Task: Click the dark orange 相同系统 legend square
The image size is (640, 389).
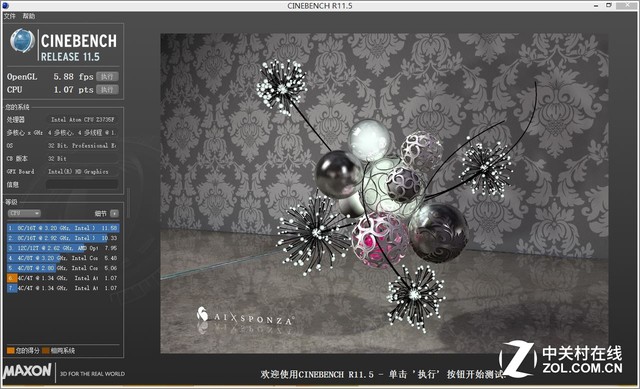Action: (x=46, y=350)
